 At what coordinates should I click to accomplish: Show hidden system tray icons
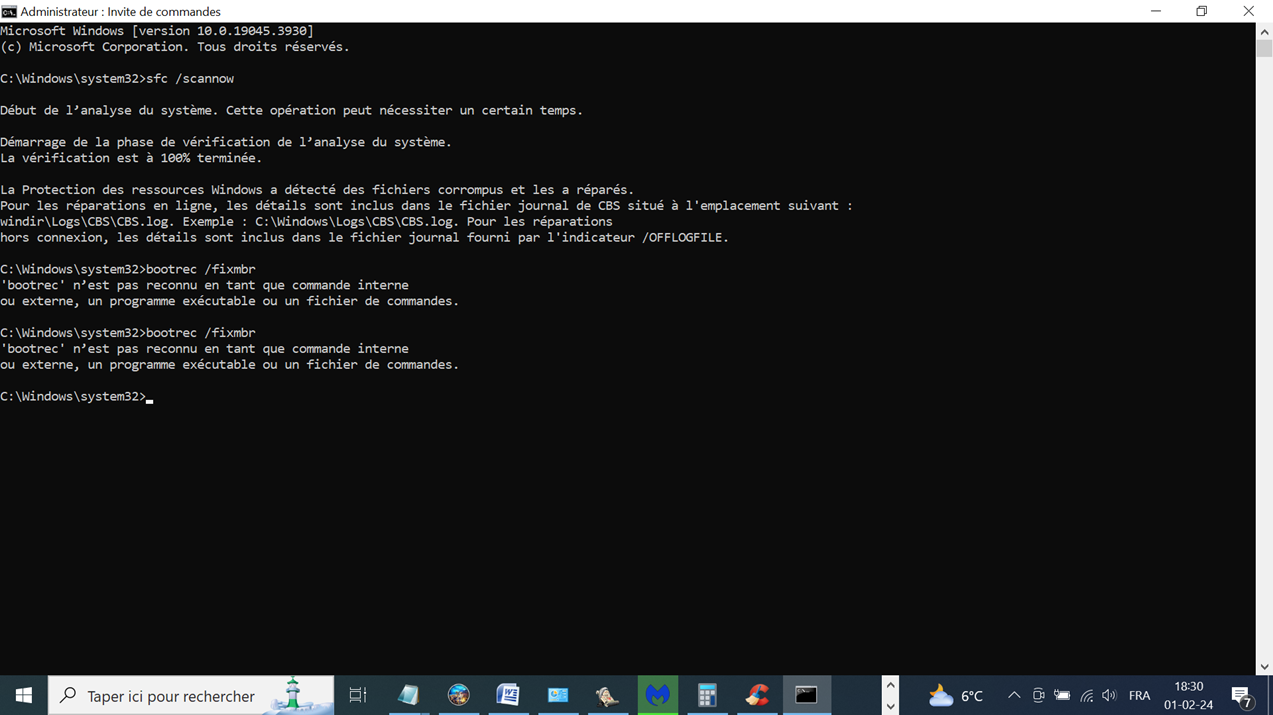[x=1014, y=696]
